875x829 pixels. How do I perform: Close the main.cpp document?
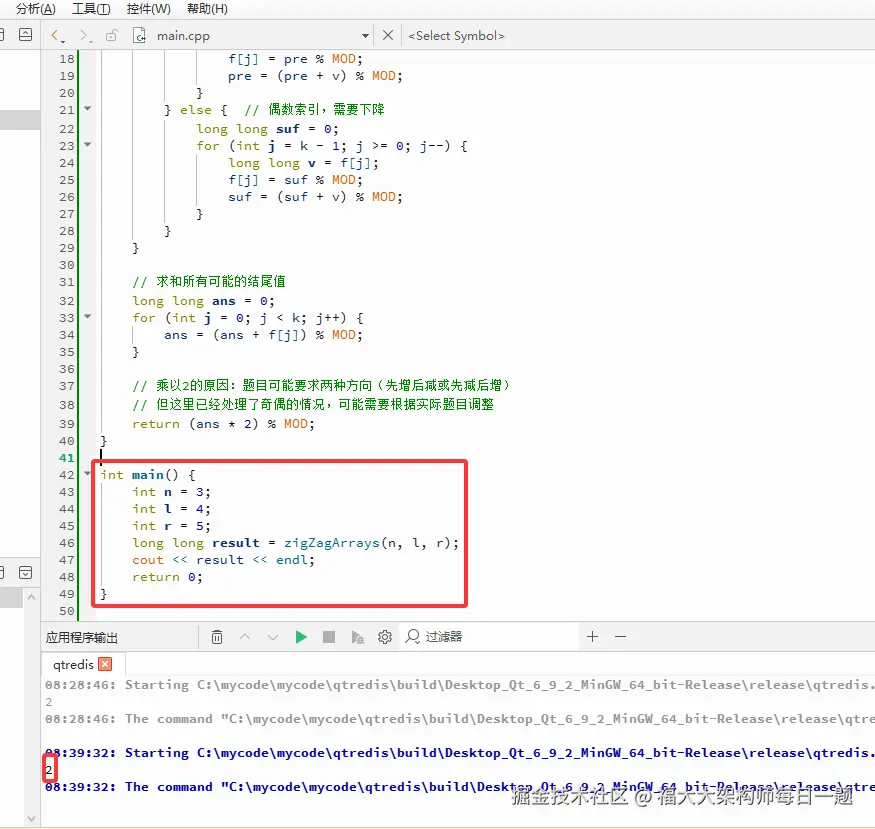[x=388, y=35]
